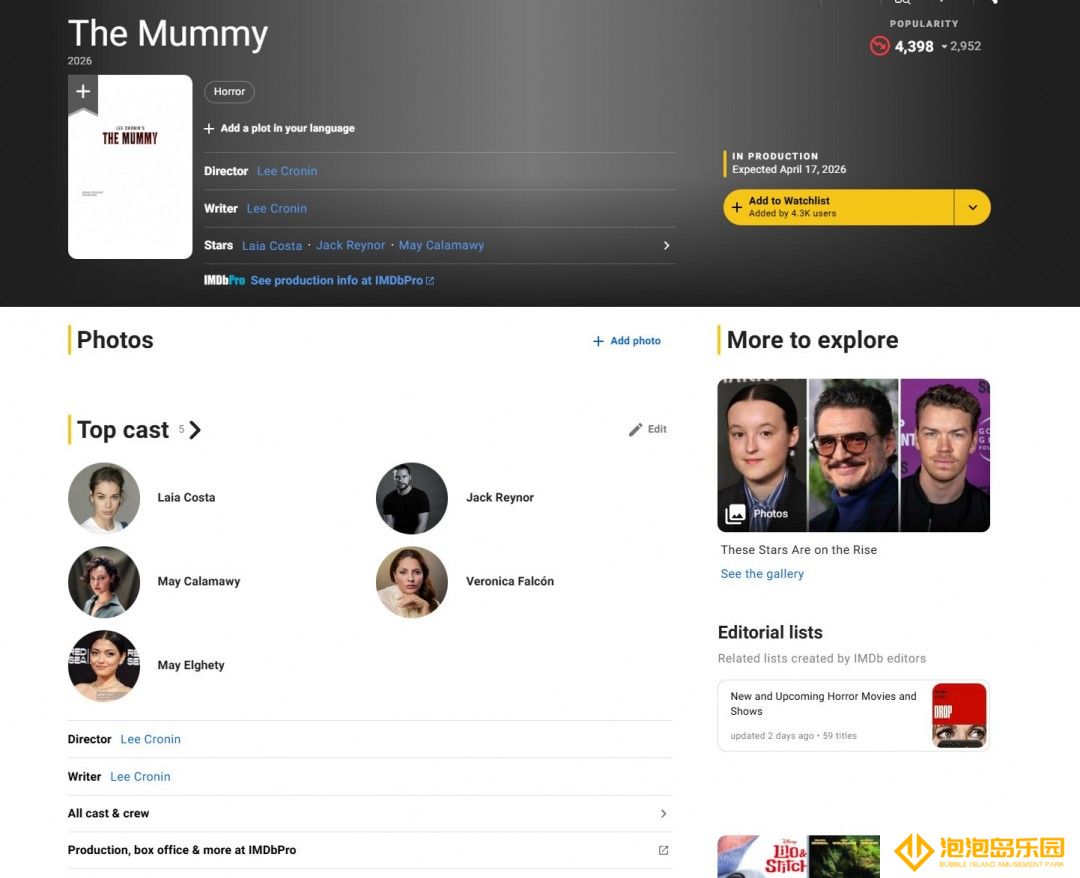Screen dimensions: 1080x878
Task: Open Jack Reynor's cast photo
Action: tap(412, 498)
